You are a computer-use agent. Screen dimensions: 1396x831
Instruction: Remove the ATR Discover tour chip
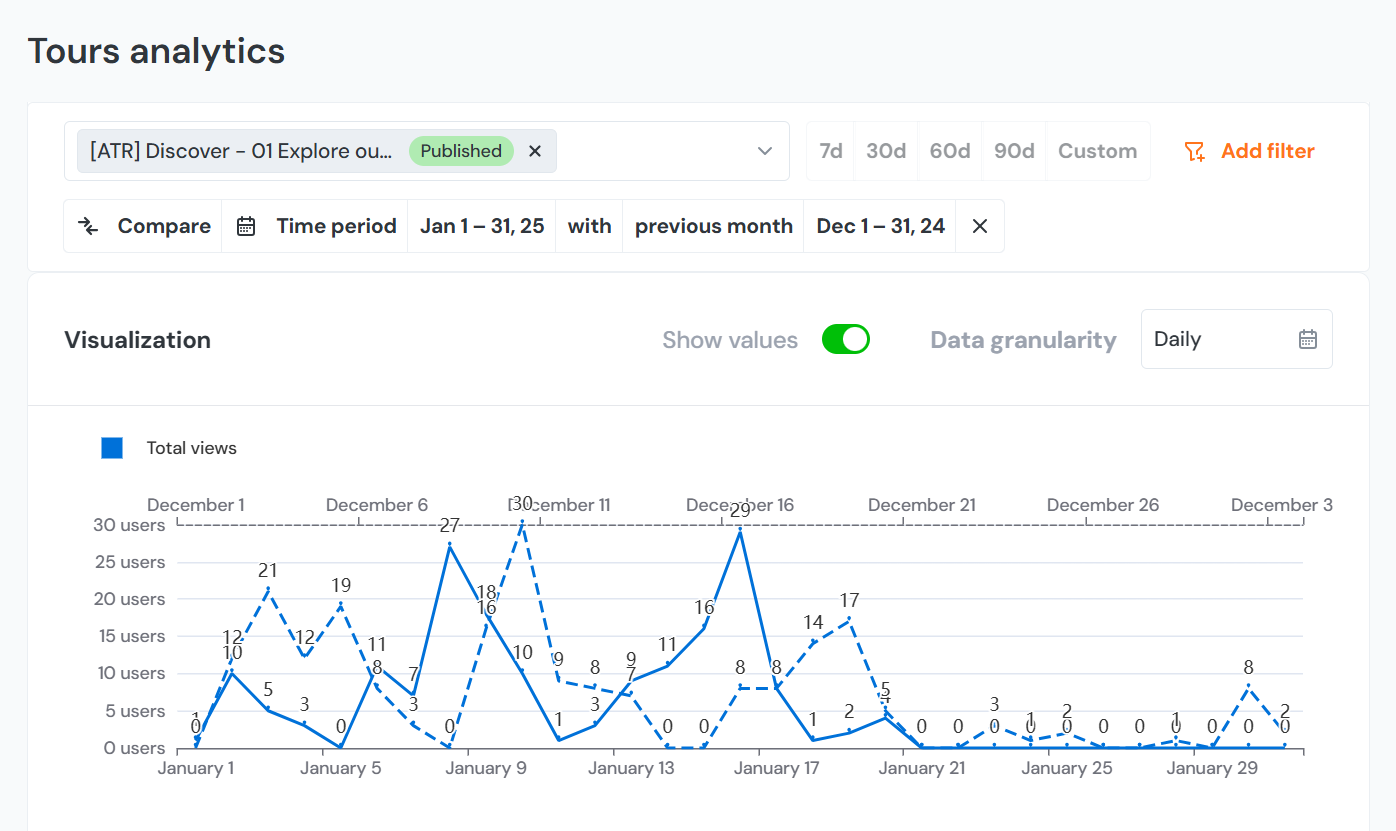click(x=535, y=151)
